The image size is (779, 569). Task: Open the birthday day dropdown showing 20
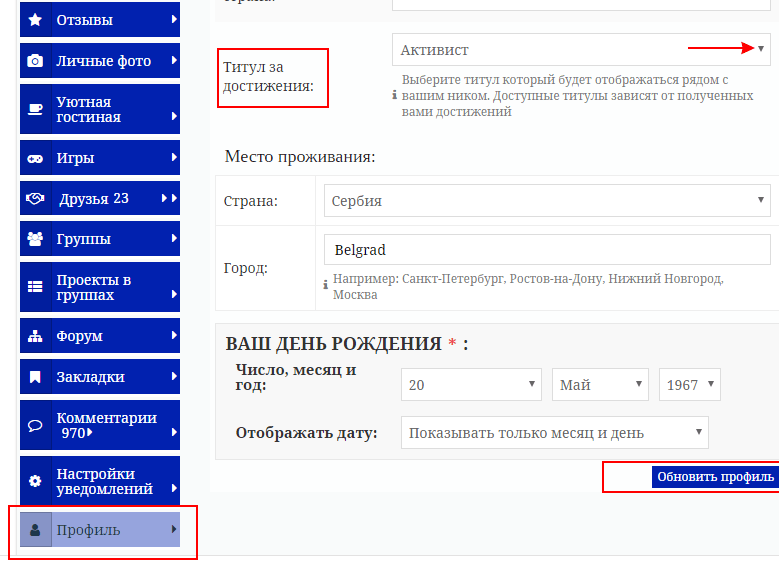471,385
